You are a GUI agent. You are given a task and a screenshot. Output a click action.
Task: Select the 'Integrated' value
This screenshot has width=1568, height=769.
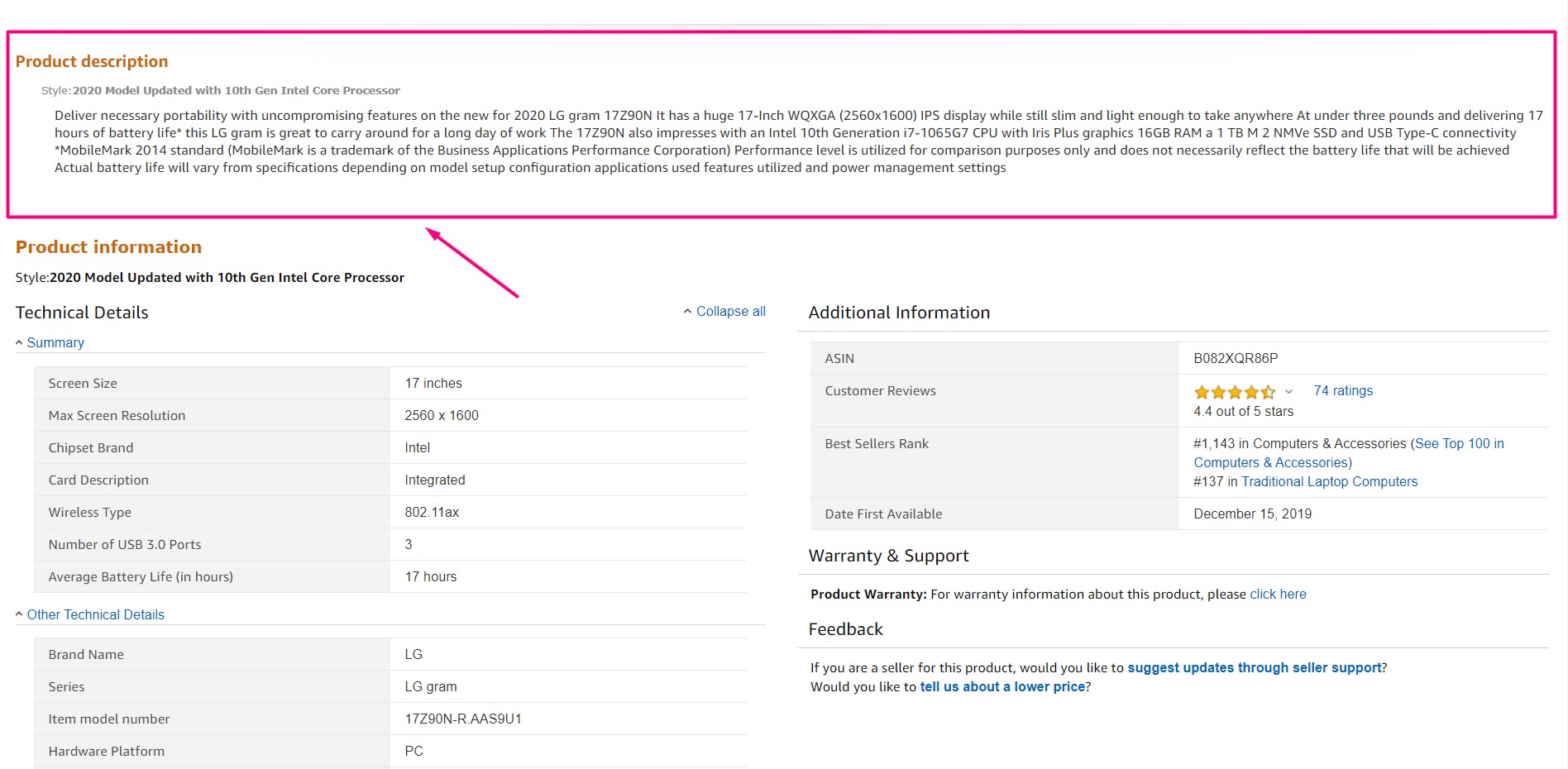(435, 480)
